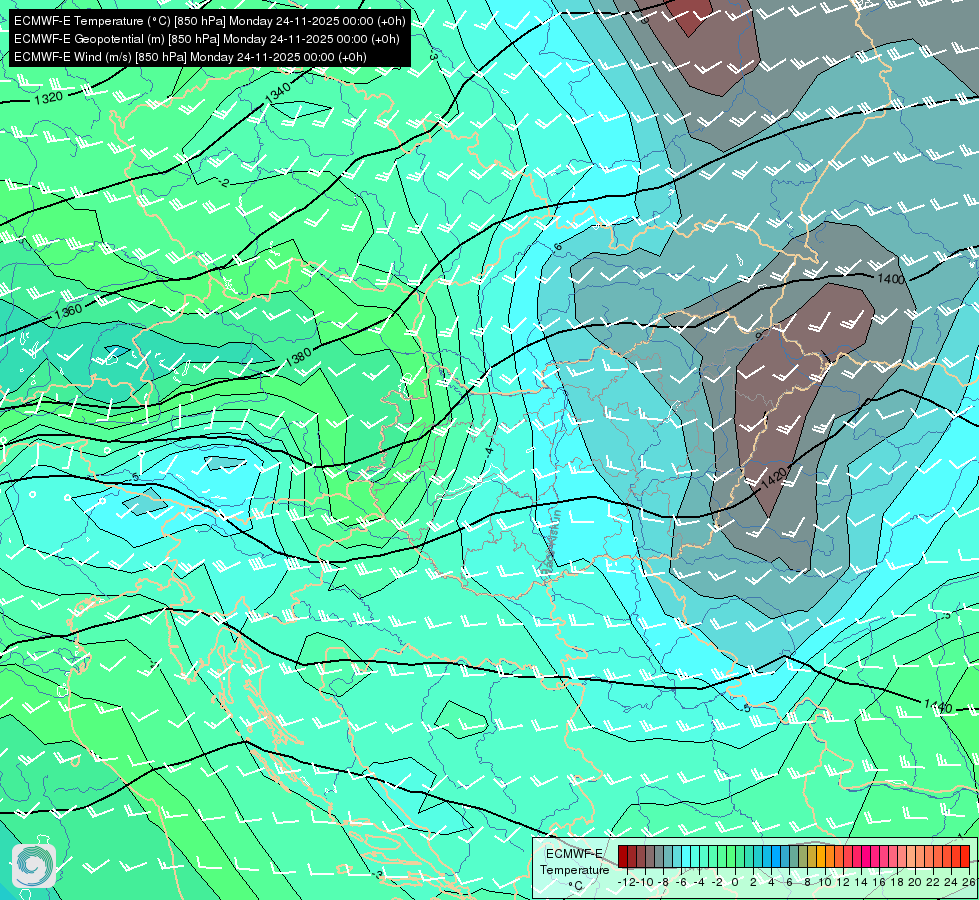The width and height of the screenshot is (979, 900).
Task: Click the '24' legend scale label
Action: coord(952,882)
